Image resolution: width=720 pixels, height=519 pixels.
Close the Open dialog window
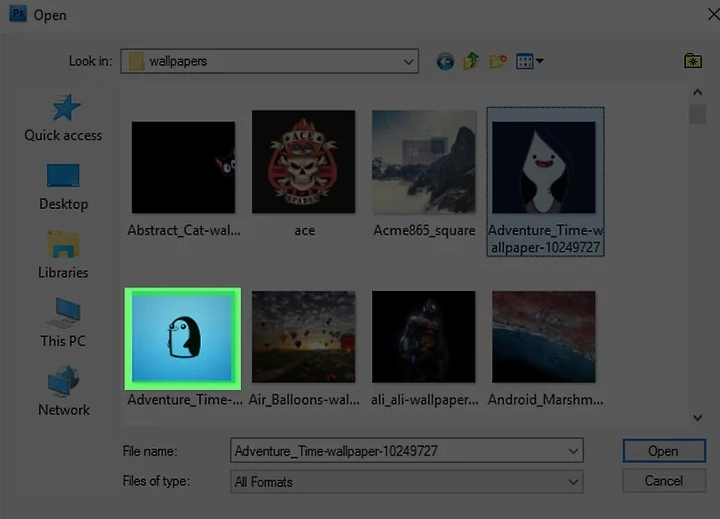pos(713,14)
